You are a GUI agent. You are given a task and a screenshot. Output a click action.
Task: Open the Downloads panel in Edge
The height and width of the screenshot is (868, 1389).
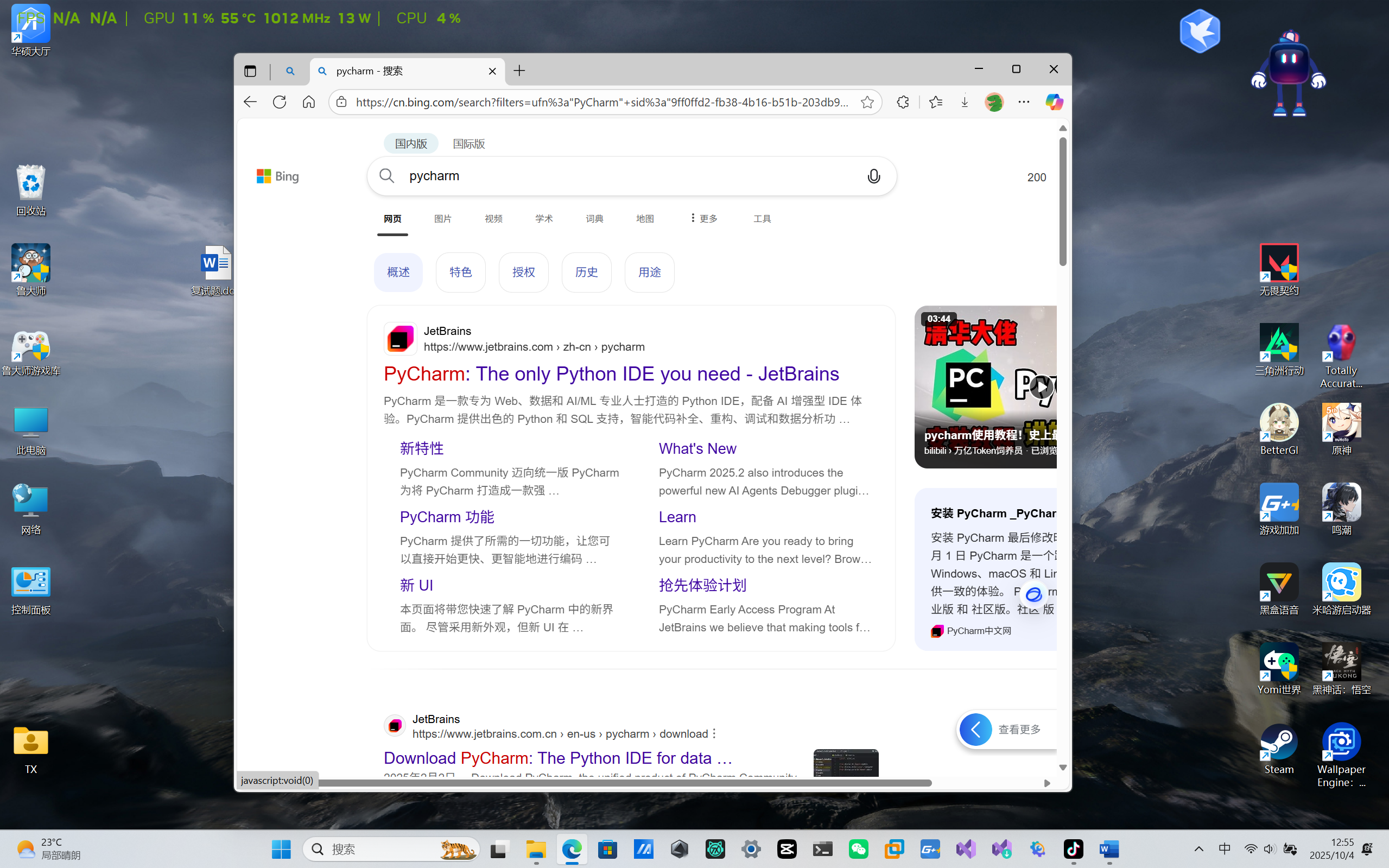pos(964,102)
